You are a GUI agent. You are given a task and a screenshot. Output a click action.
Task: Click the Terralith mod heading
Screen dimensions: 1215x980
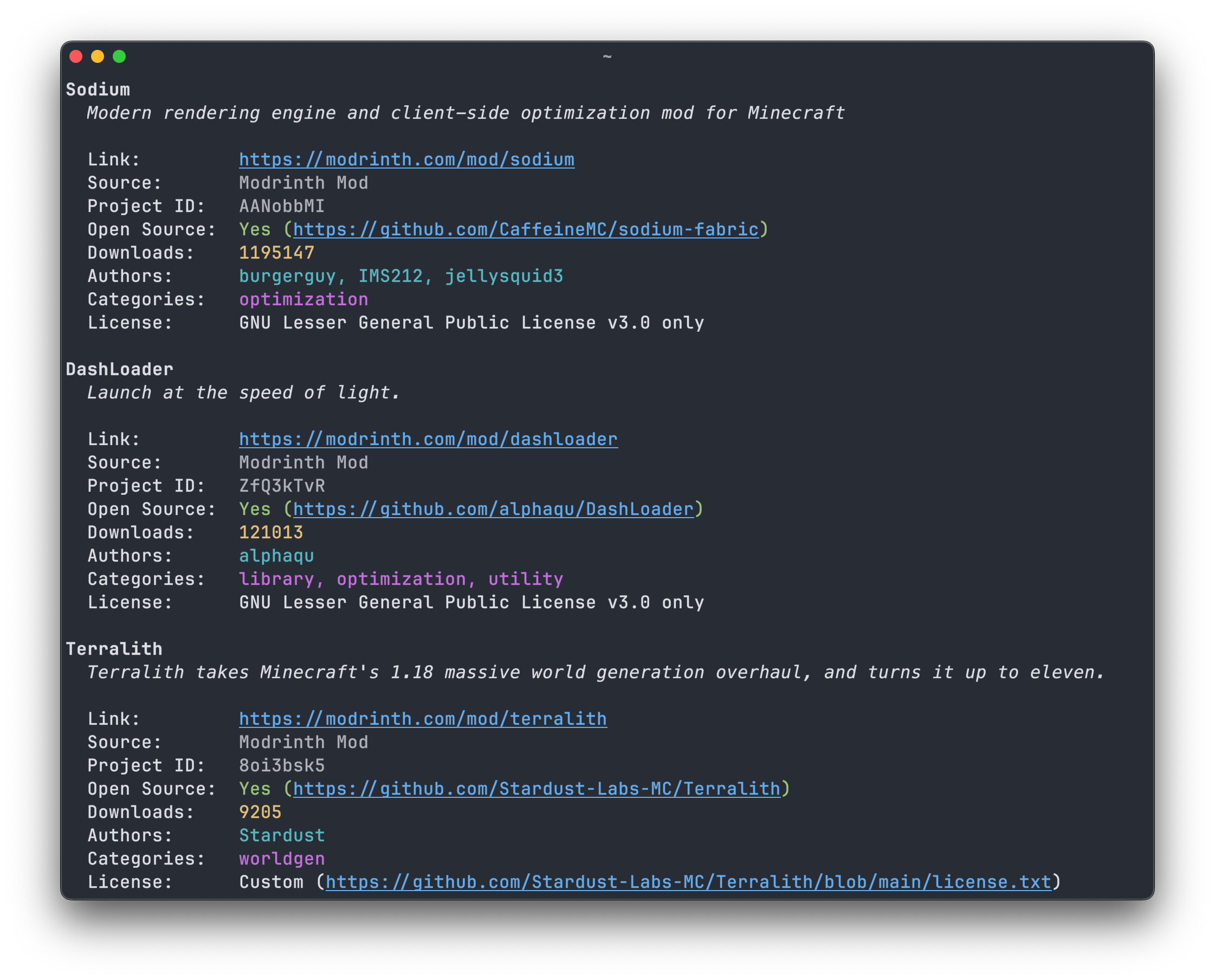[114, 649]
